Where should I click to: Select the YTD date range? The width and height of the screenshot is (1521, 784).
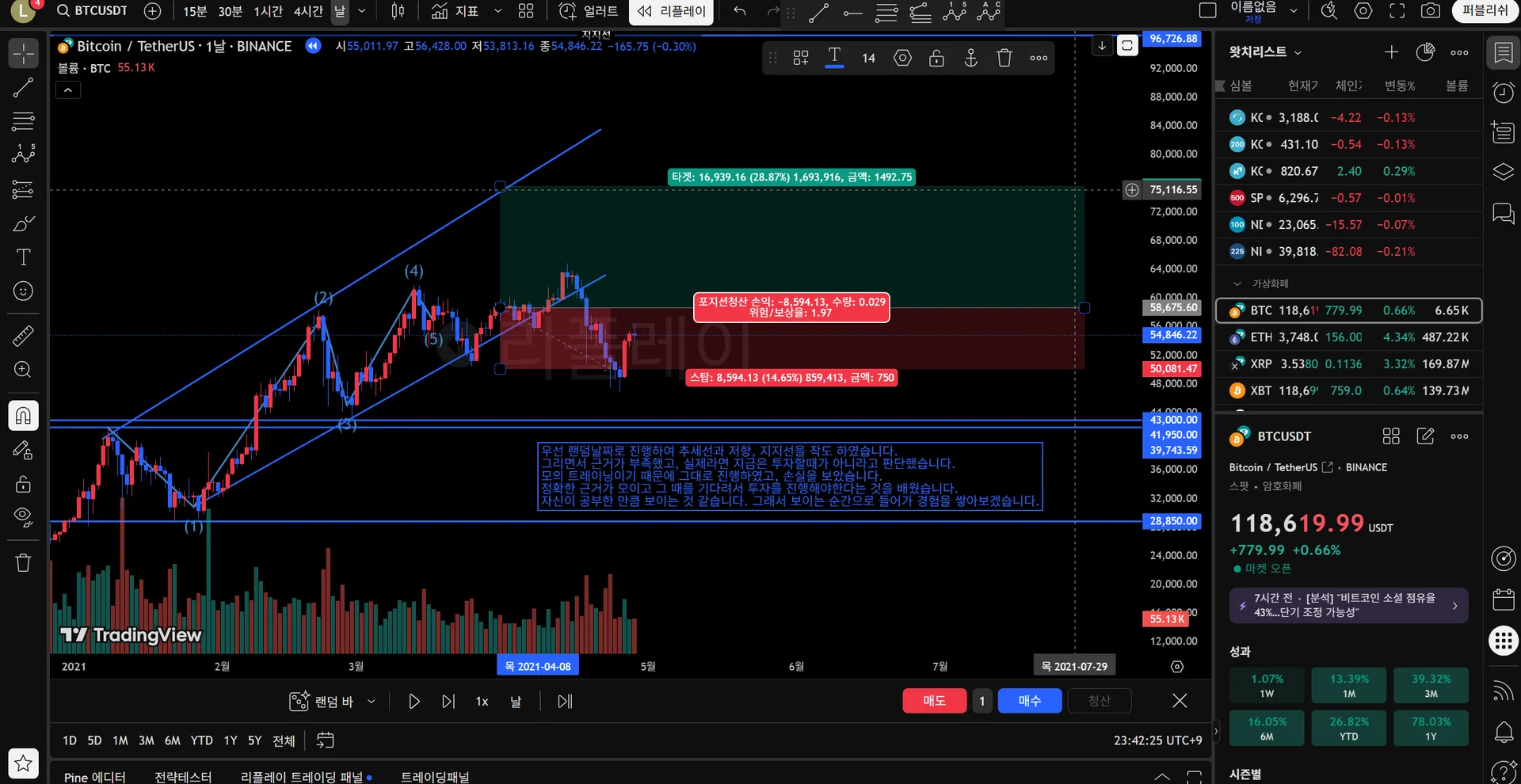click(201, 740)
